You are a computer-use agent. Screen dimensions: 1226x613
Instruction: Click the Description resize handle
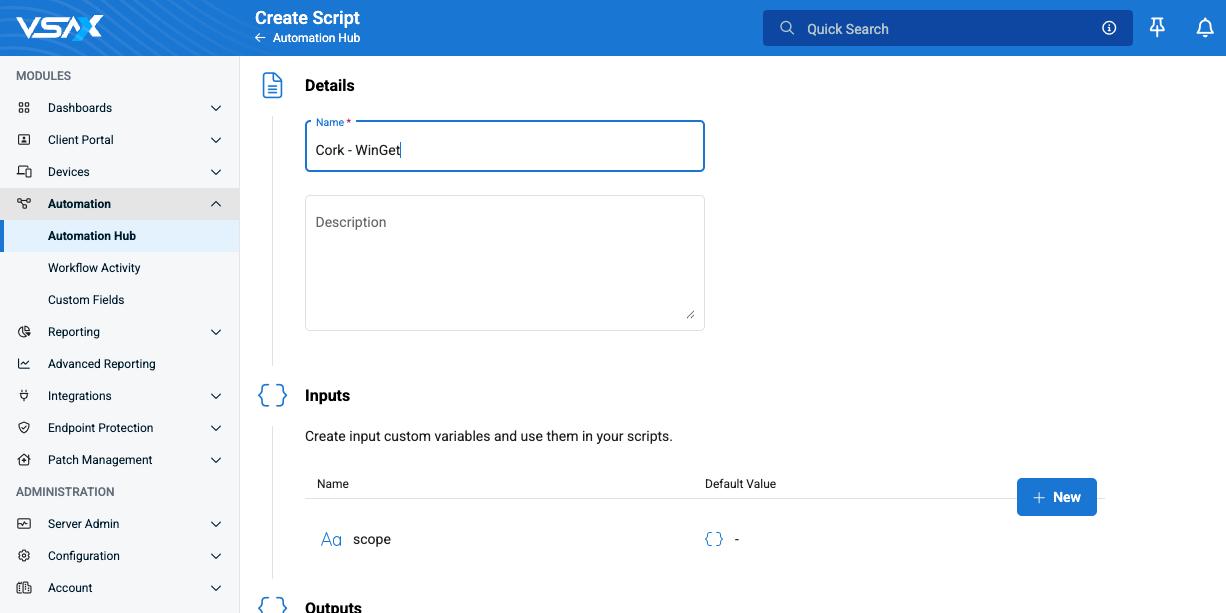point(691,314)
